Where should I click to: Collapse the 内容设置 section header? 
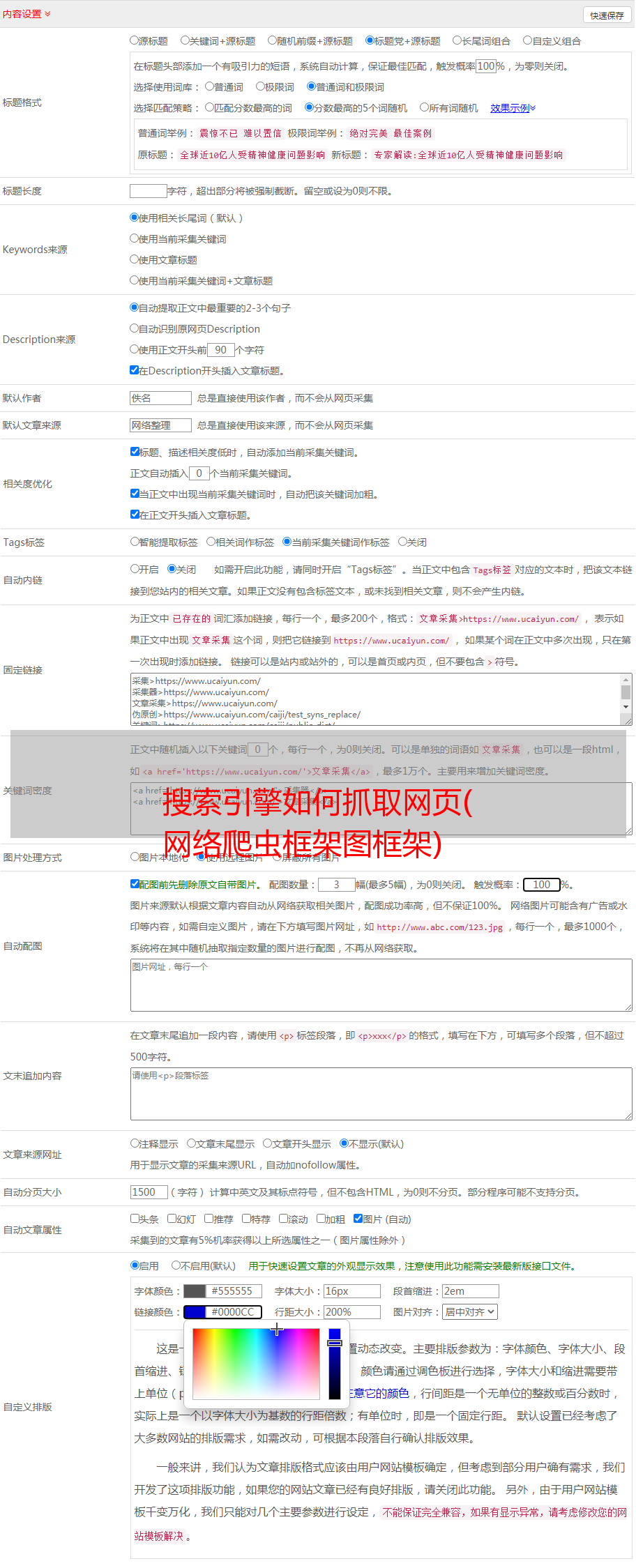26,14
